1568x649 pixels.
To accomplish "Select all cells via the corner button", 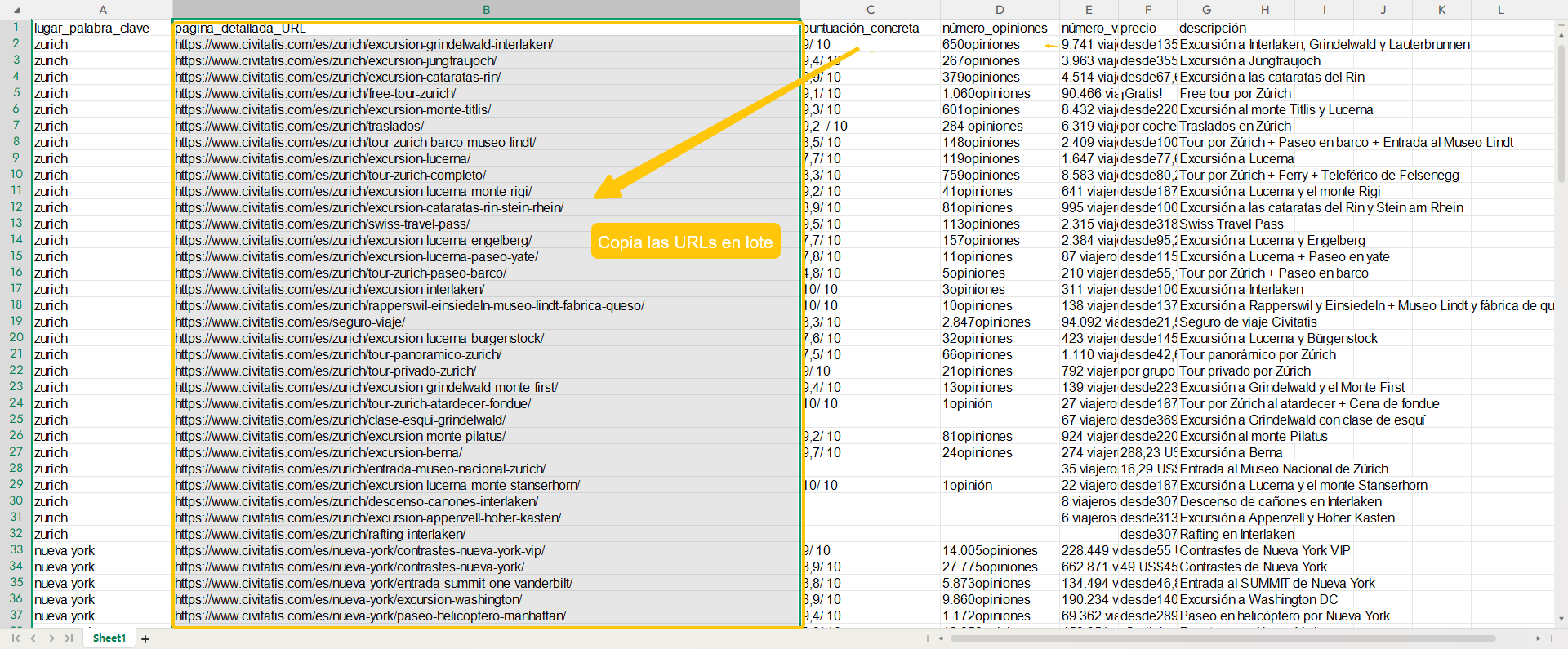I will (x=16, y=10).
